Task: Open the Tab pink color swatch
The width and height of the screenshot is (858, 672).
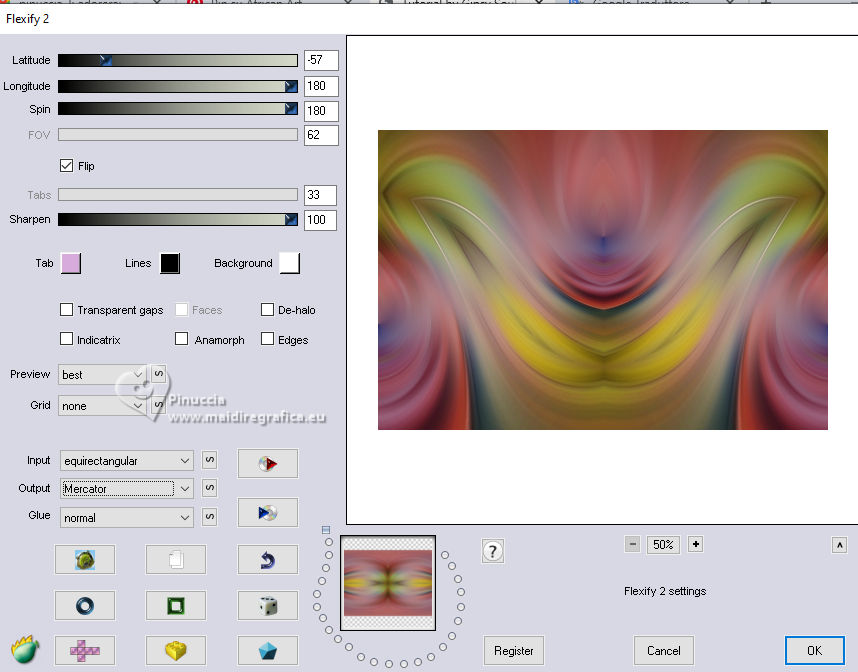Action: pos(71,263)
